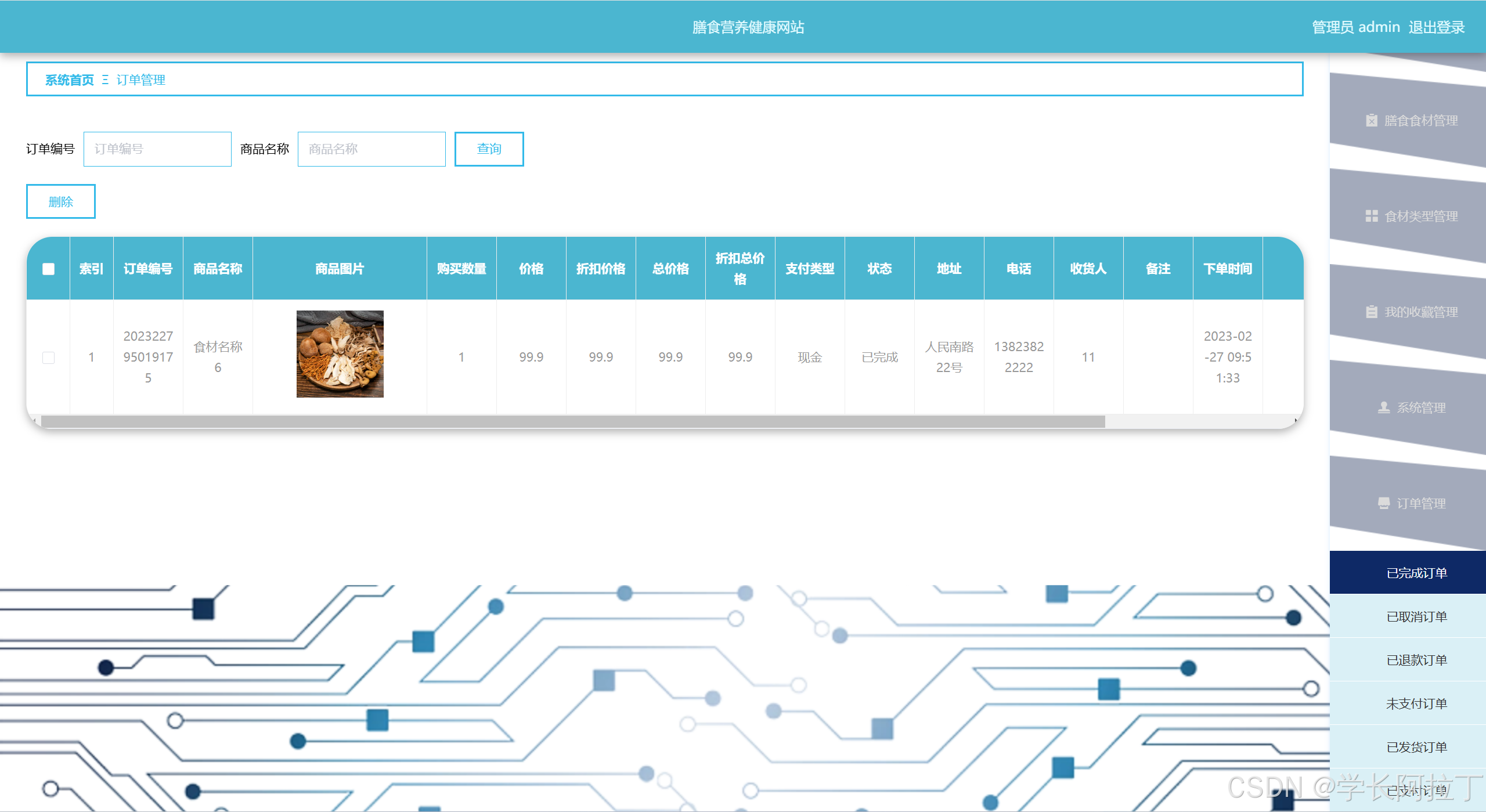Focus the 订单编号 input field

(x=157, y=149)
